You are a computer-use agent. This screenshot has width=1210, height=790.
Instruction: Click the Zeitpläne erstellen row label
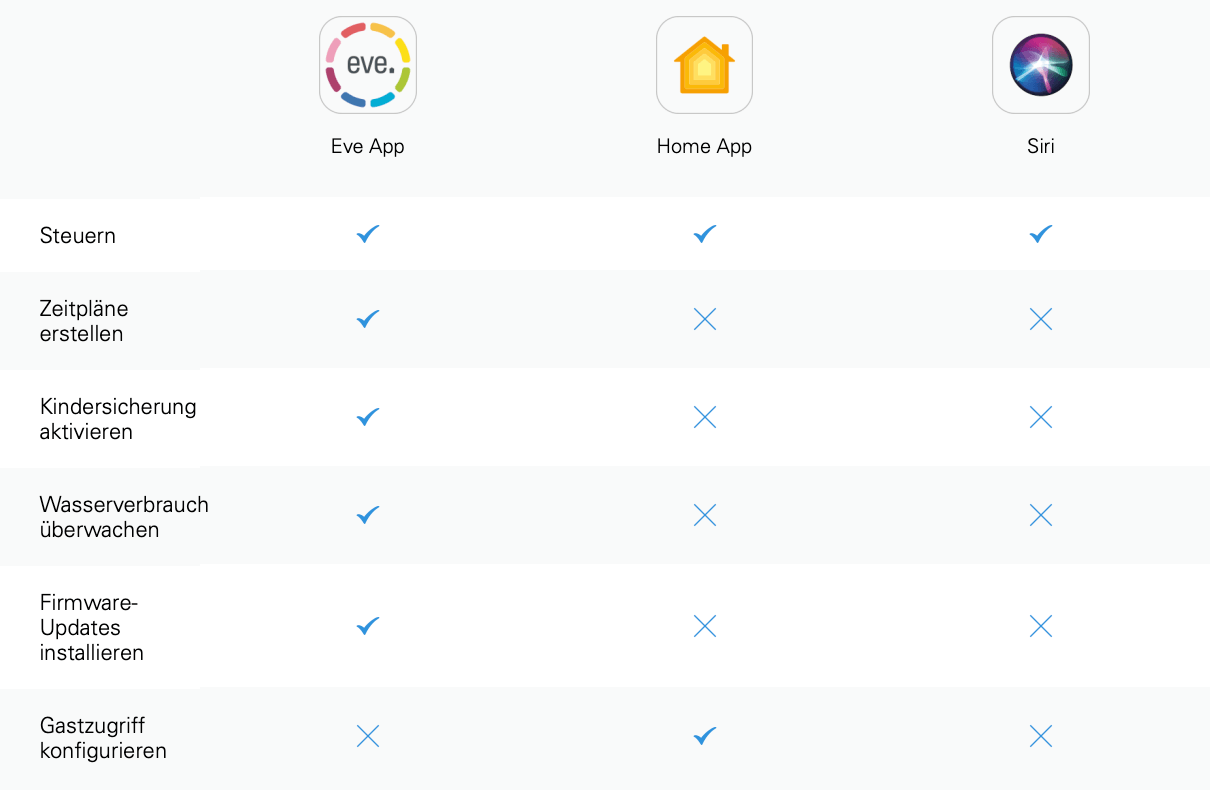click(x=84, y=321)
